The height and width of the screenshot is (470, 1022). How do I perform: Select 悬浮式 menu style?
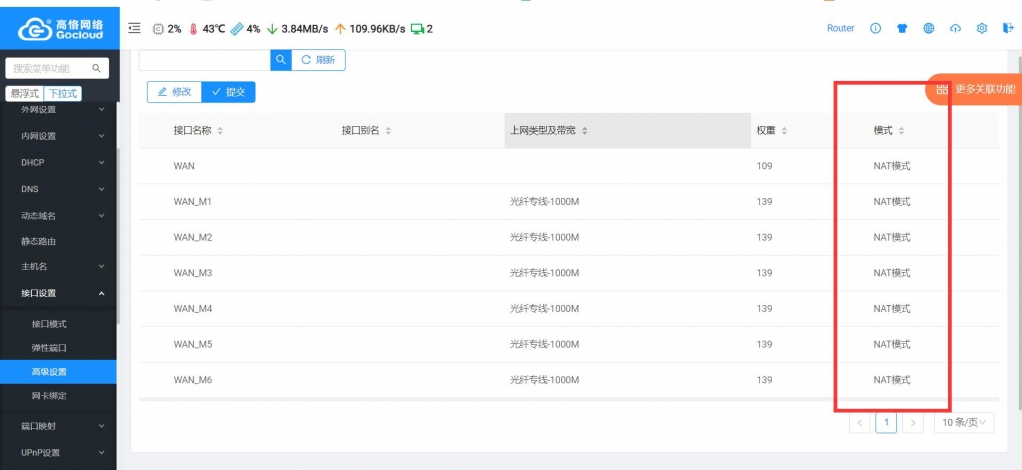[25, 93]
